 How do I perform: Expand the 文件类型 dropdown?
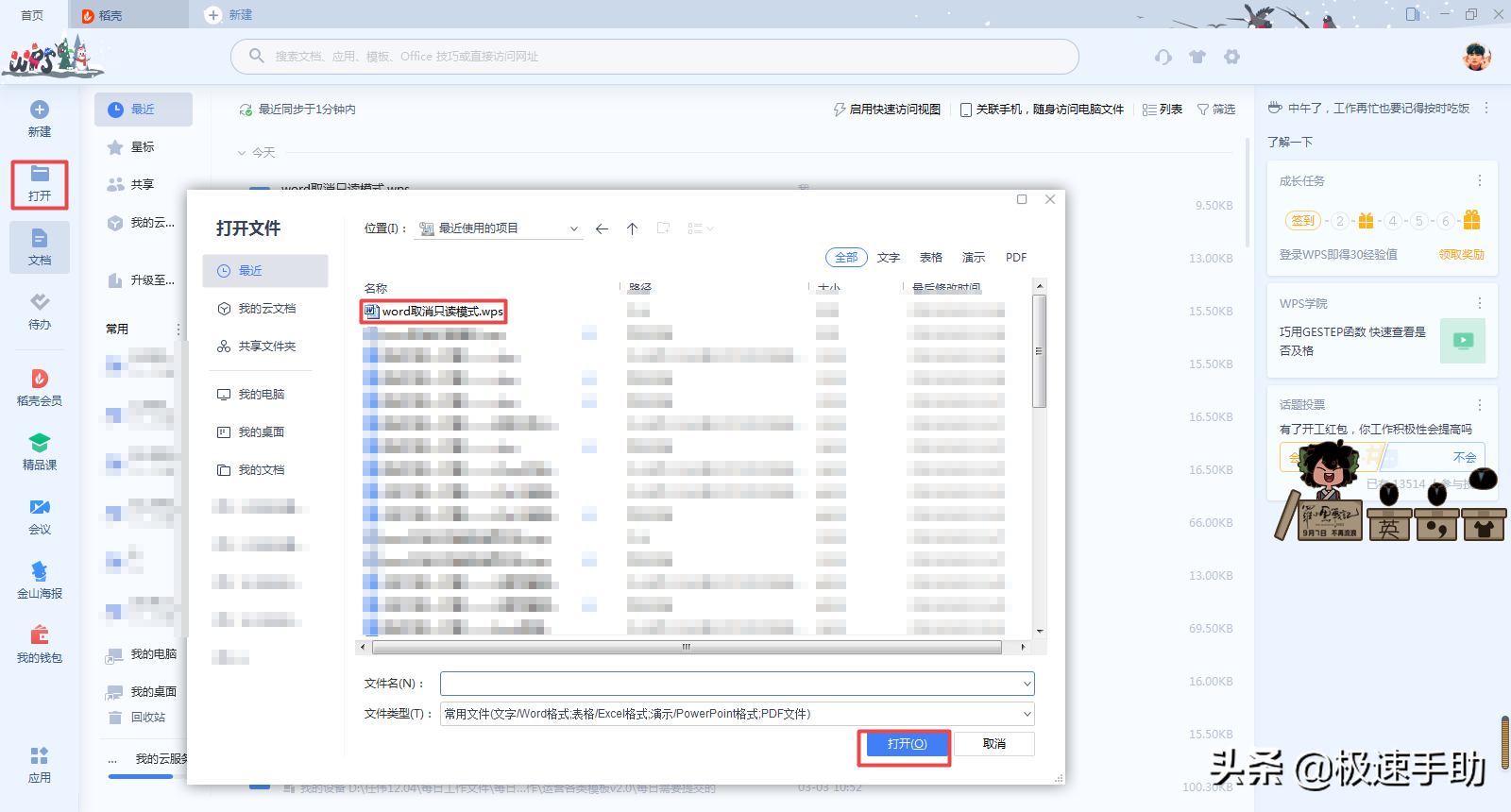click(x=1027, y=714)
